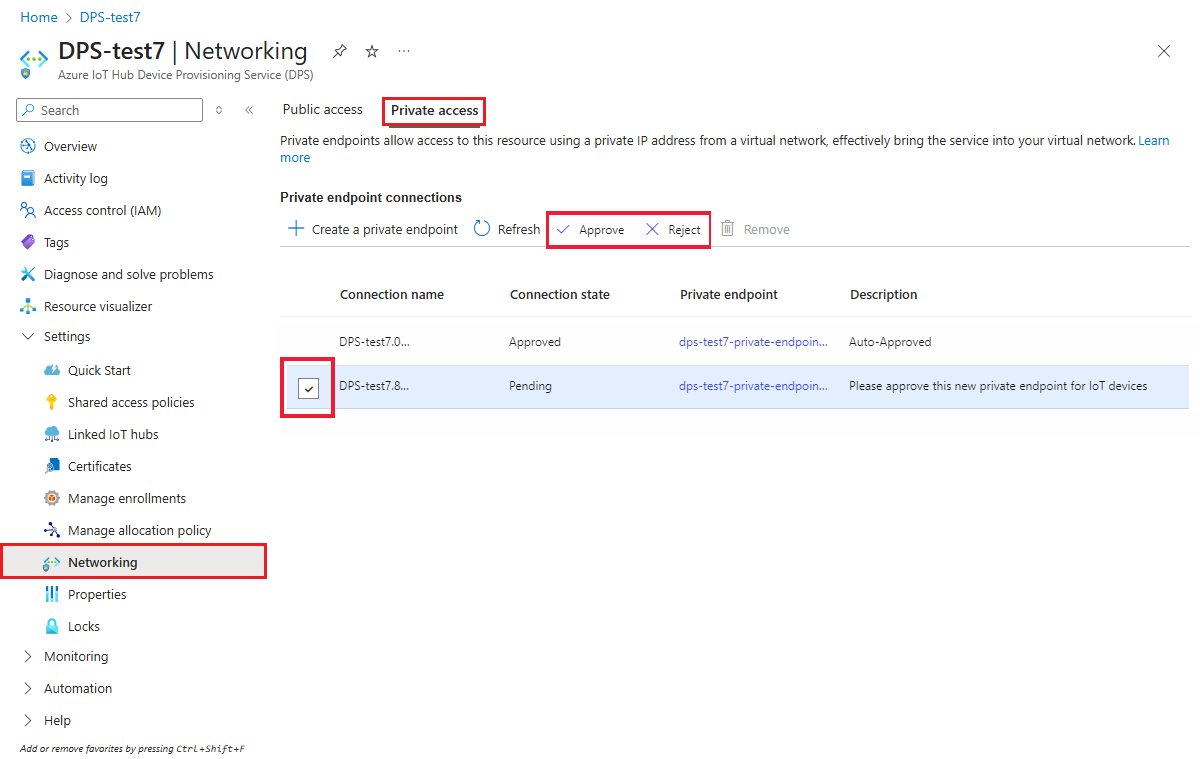This screenshot has width=1200, height=759.
Task: Expand the Automation section
Action: pos(77,688)
